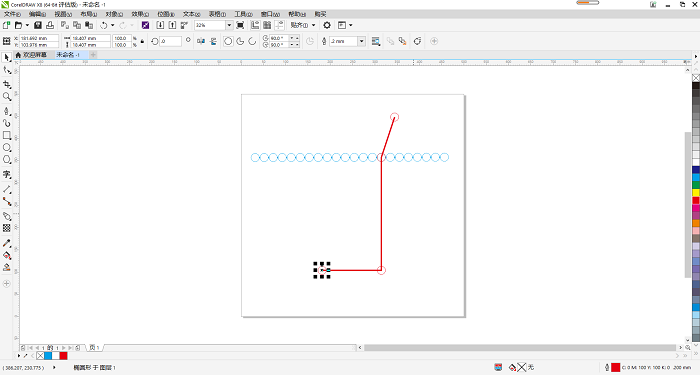
Task: Select the Crop tool
Action: pyautogui.click(x=7, y=84)
